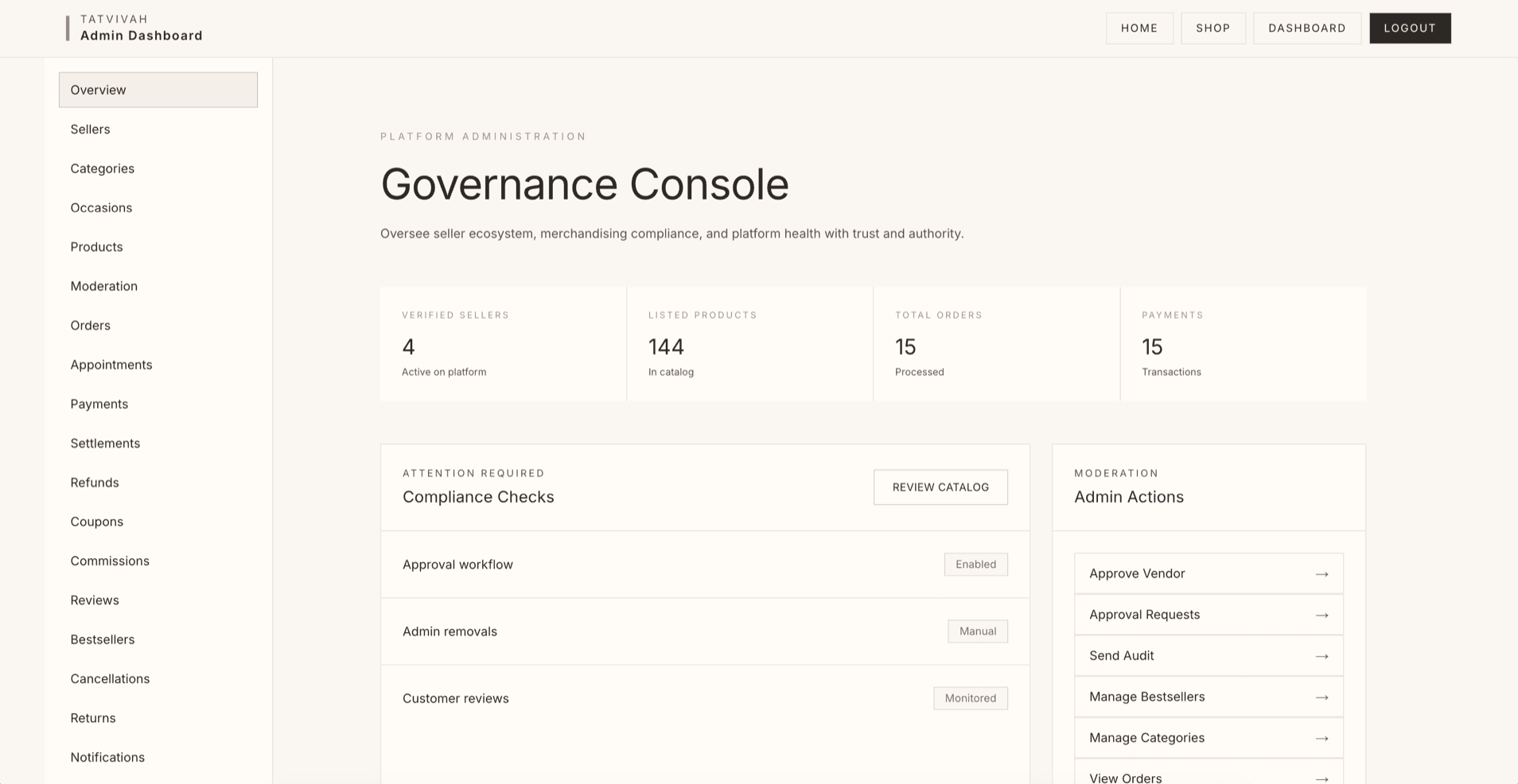Open the SHOP header button
Viewport: 1518px width, 784px height.
[x=1213, y=28]
